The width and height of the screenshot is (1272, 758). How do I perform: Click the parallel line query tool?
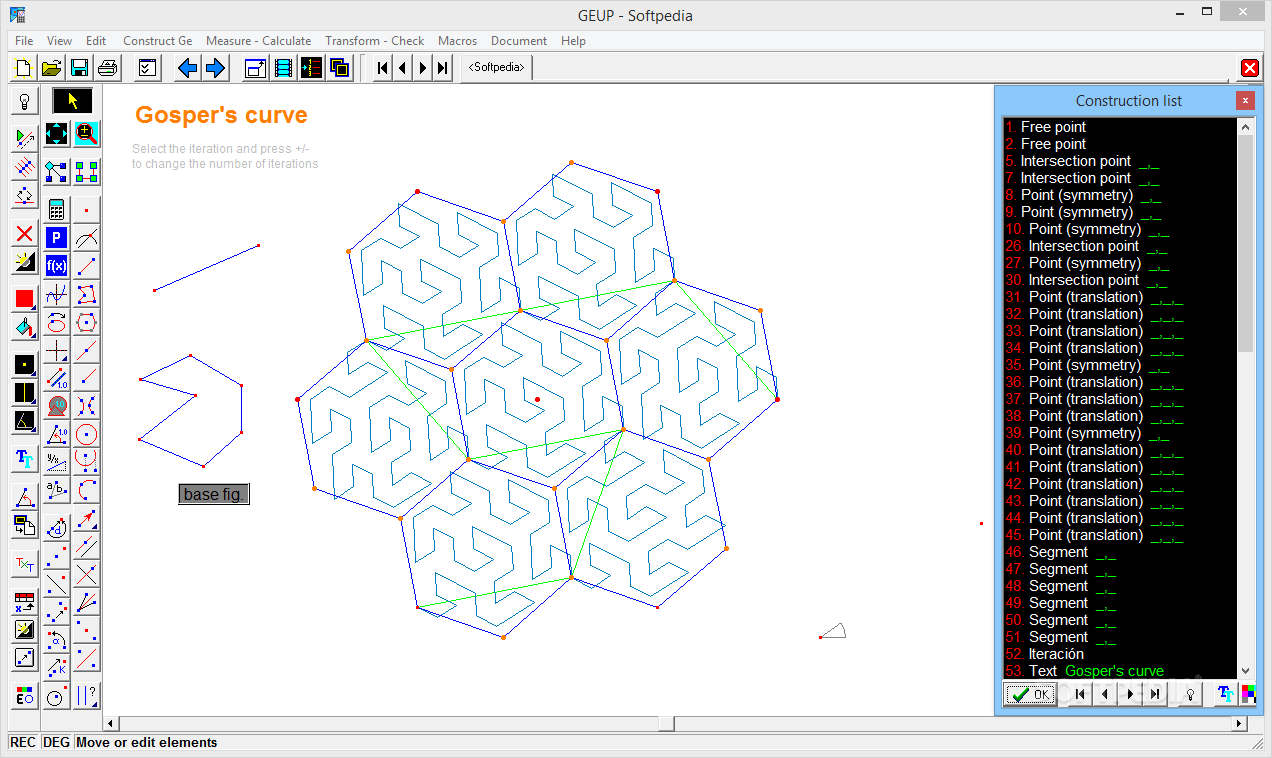click(x=87, y=696)
